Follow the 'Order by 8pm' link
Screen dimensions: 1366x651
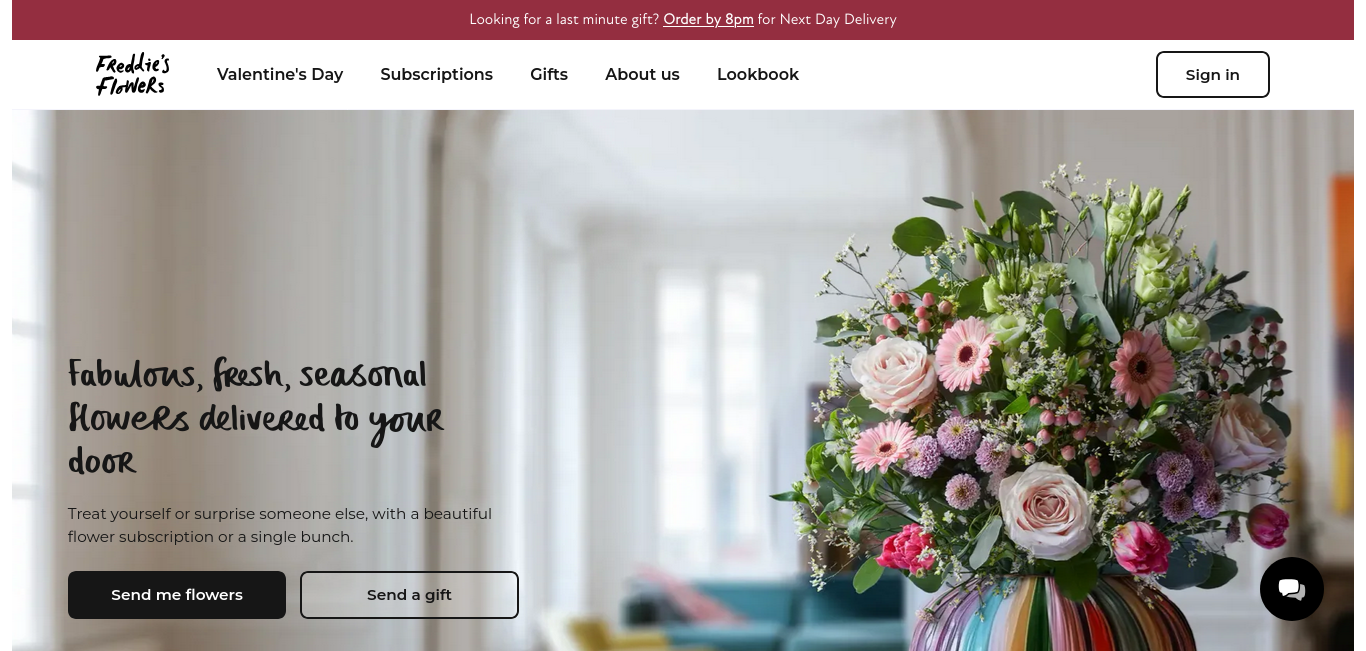pos(708,19)
